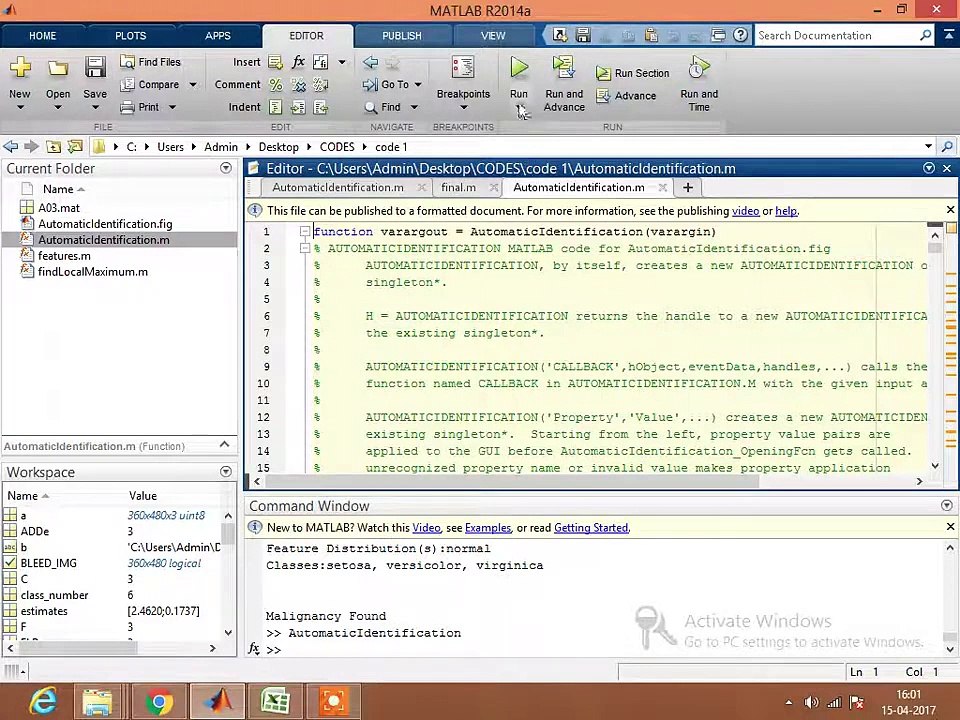Insert function fx icon

click(x=298, y=62)
